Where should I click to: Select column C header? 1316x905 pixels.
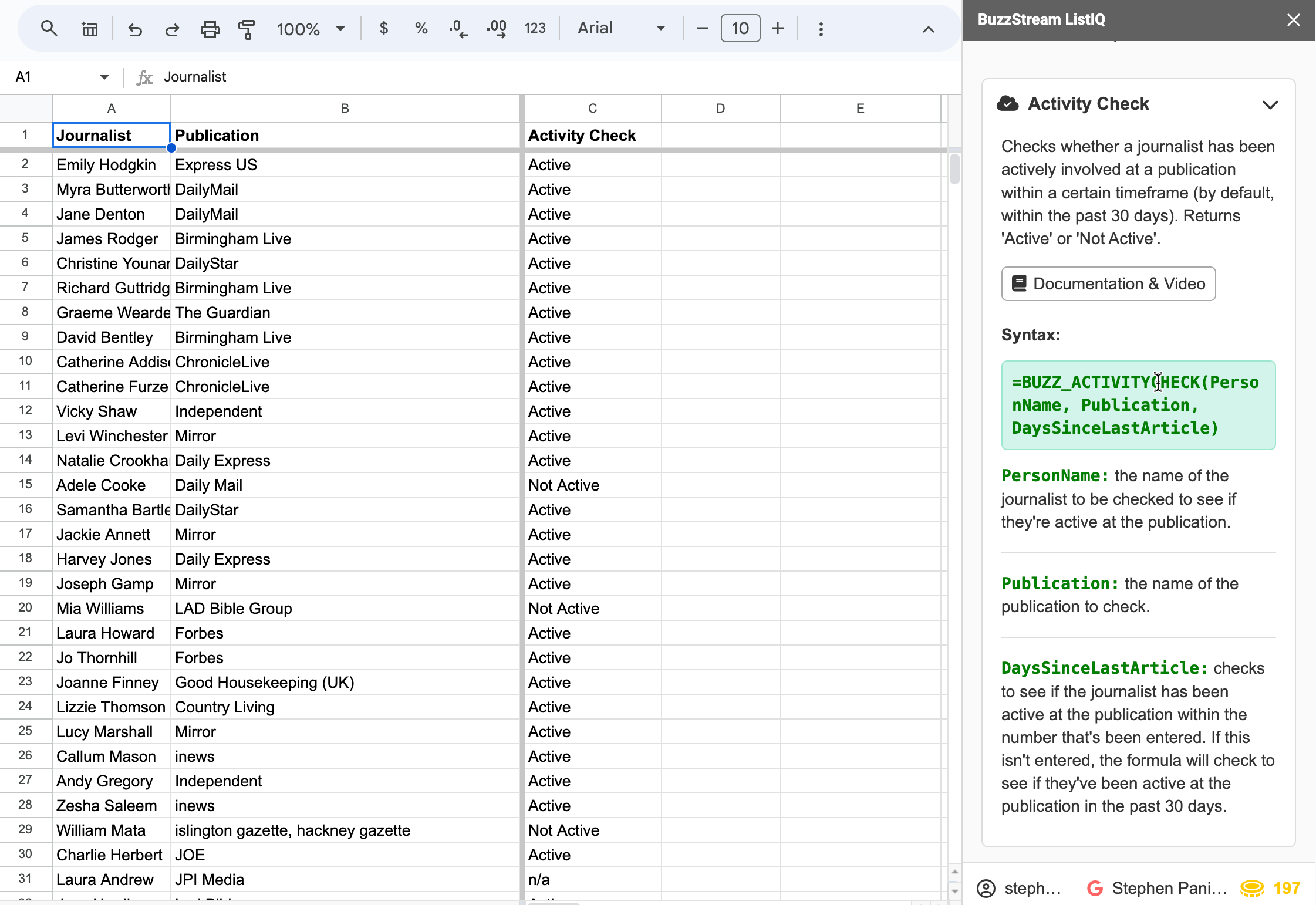coord(592,108)
